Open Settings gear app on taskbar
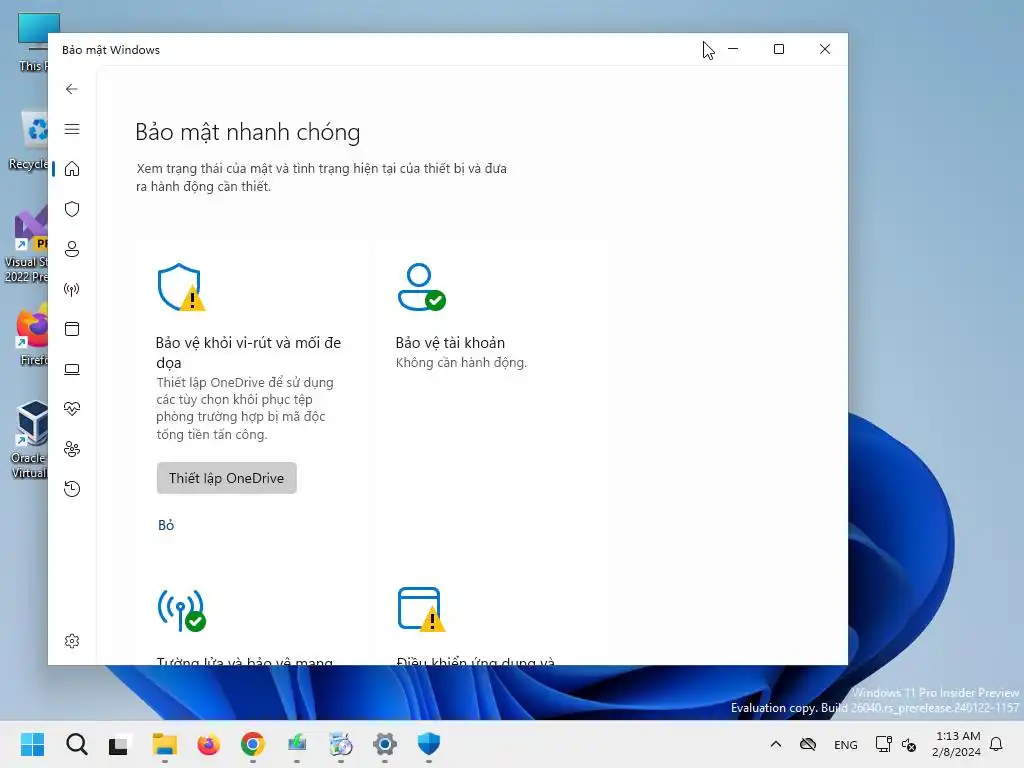Viewport: 1024px width, 768px height. [x=385, y=744]
